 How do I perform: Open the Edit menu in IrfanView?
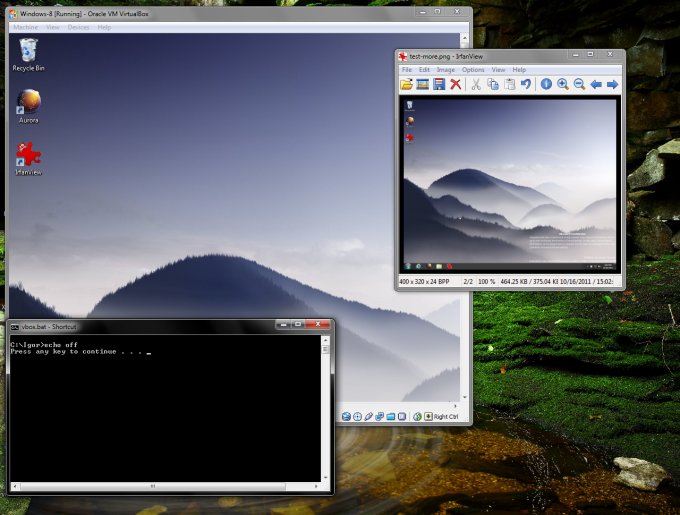click(x=424, y=70)
